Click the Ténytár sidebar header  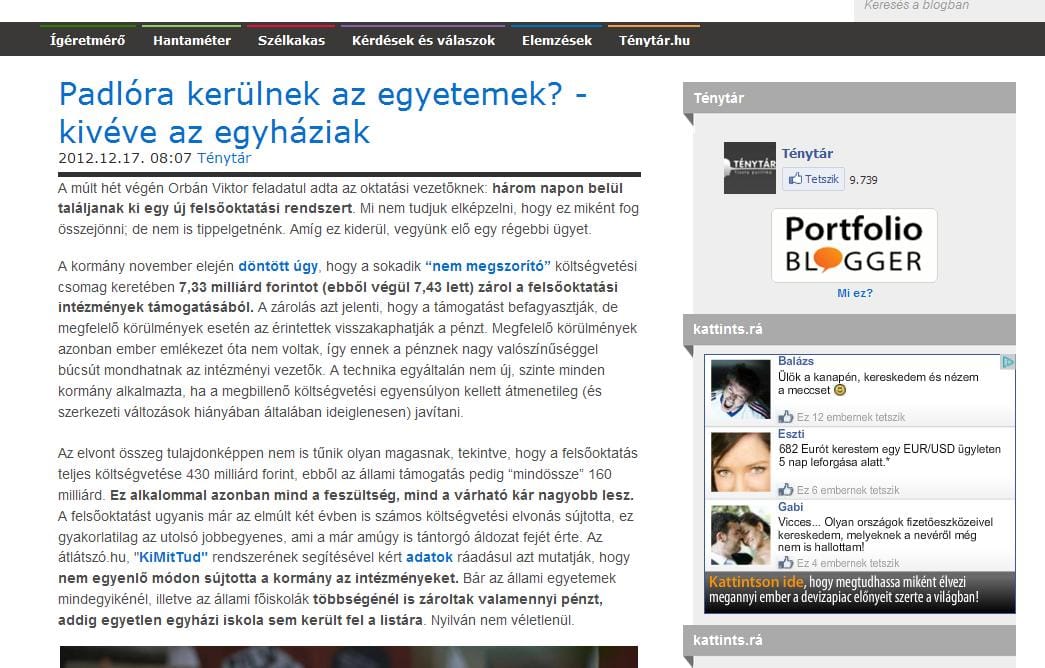849,98
